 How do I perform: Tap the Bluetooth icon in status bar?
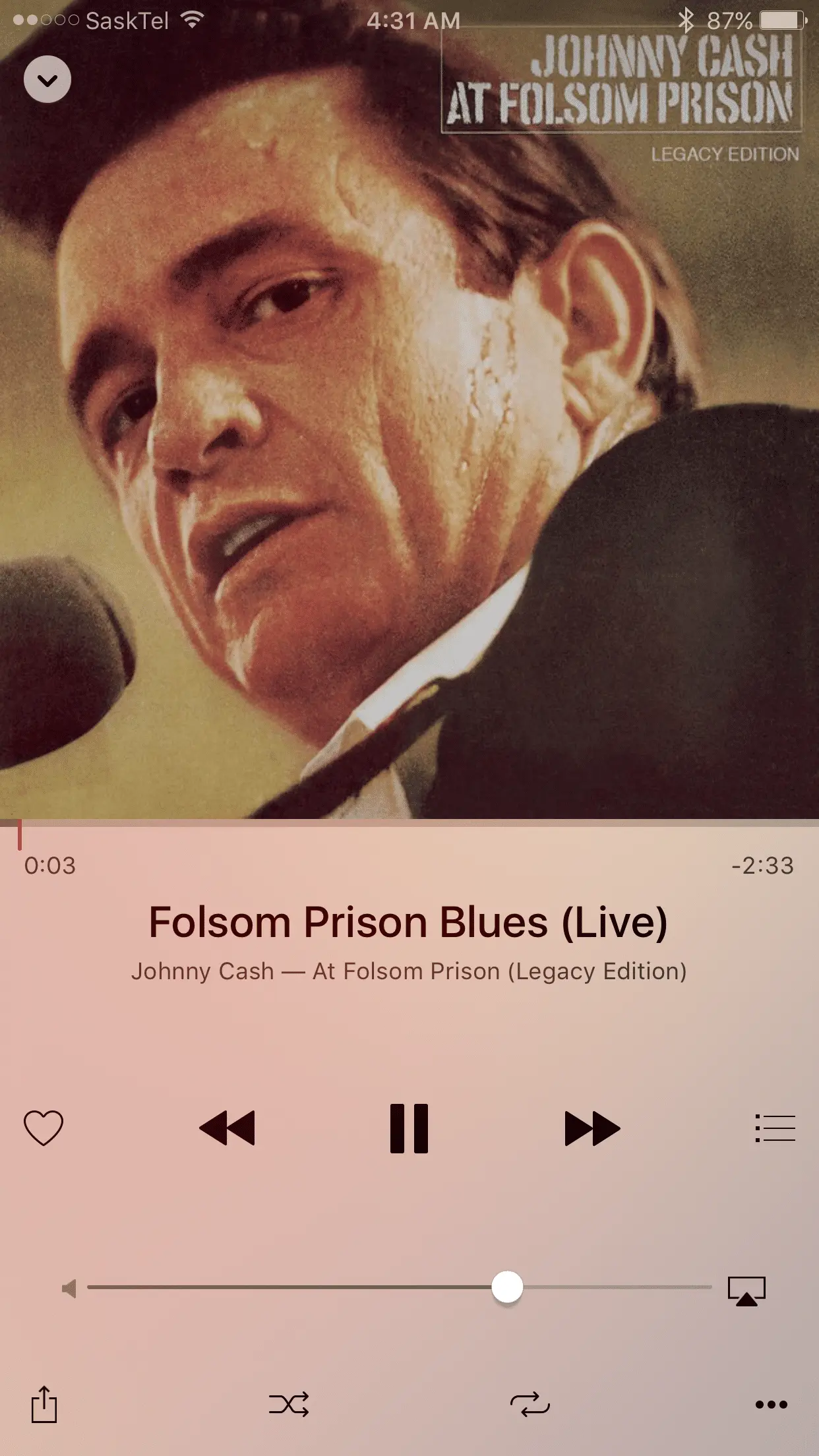(686, 20)
